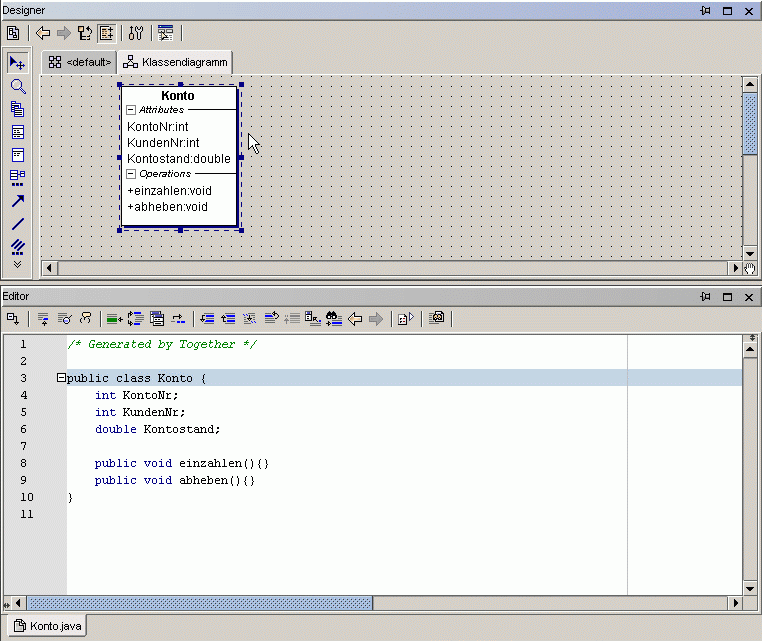Pin the Designer panel

point(706,10)
